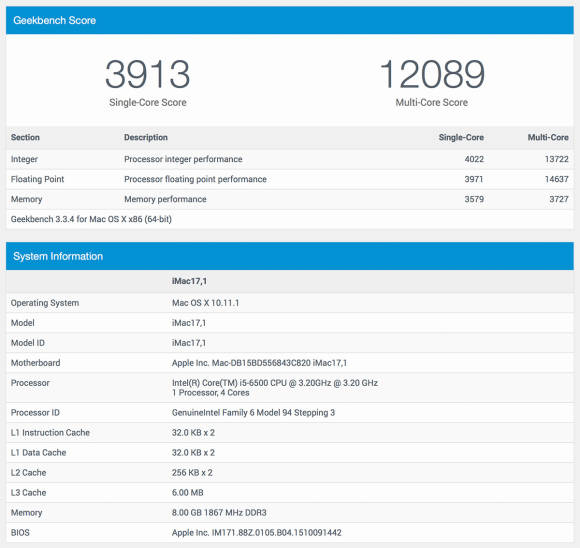Click Geekbench 3.3.4 version text
This screenshot has width=580, height=548.
(91, 219)
